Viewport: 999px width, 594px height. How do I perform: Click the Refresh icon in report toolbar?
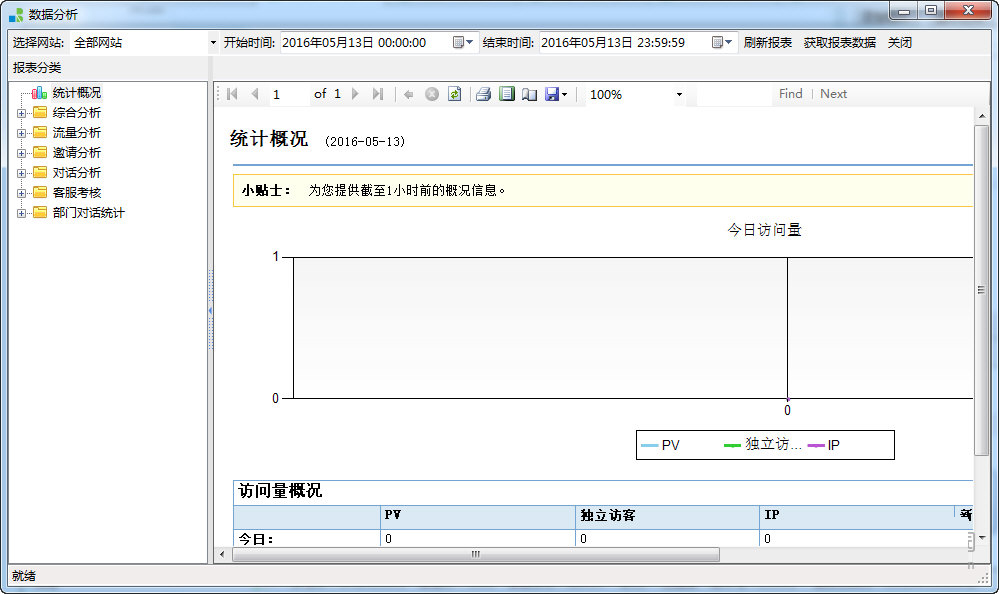pos(454,94)
